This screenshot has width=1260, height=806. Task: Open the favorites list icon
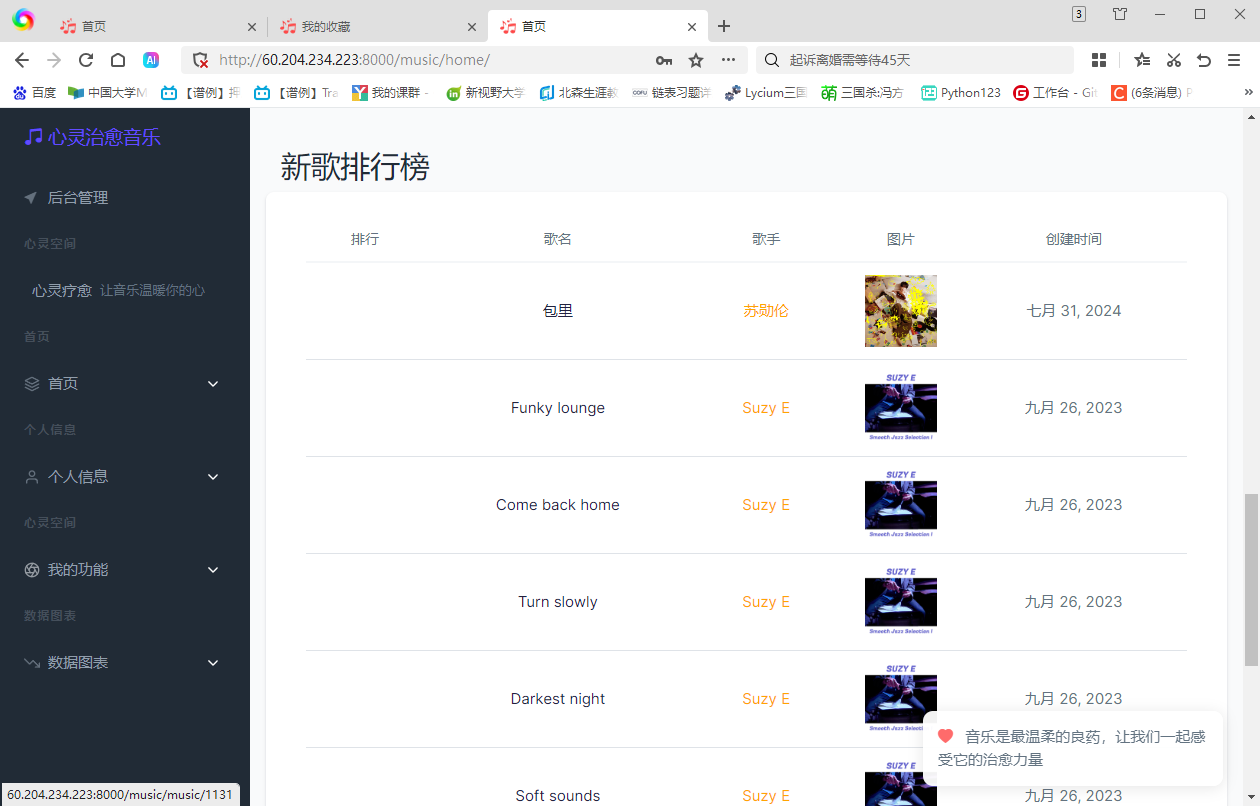tap(1142, 60)
